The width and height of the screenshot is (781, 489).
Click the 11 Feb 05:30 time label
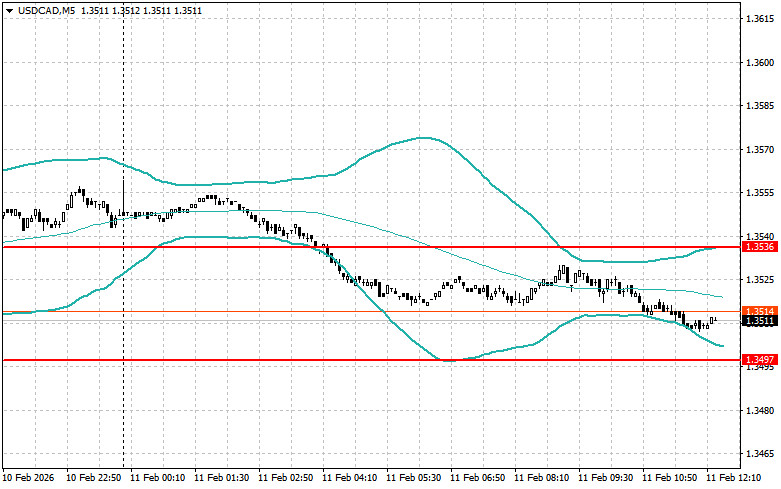(x=416, y=478)
